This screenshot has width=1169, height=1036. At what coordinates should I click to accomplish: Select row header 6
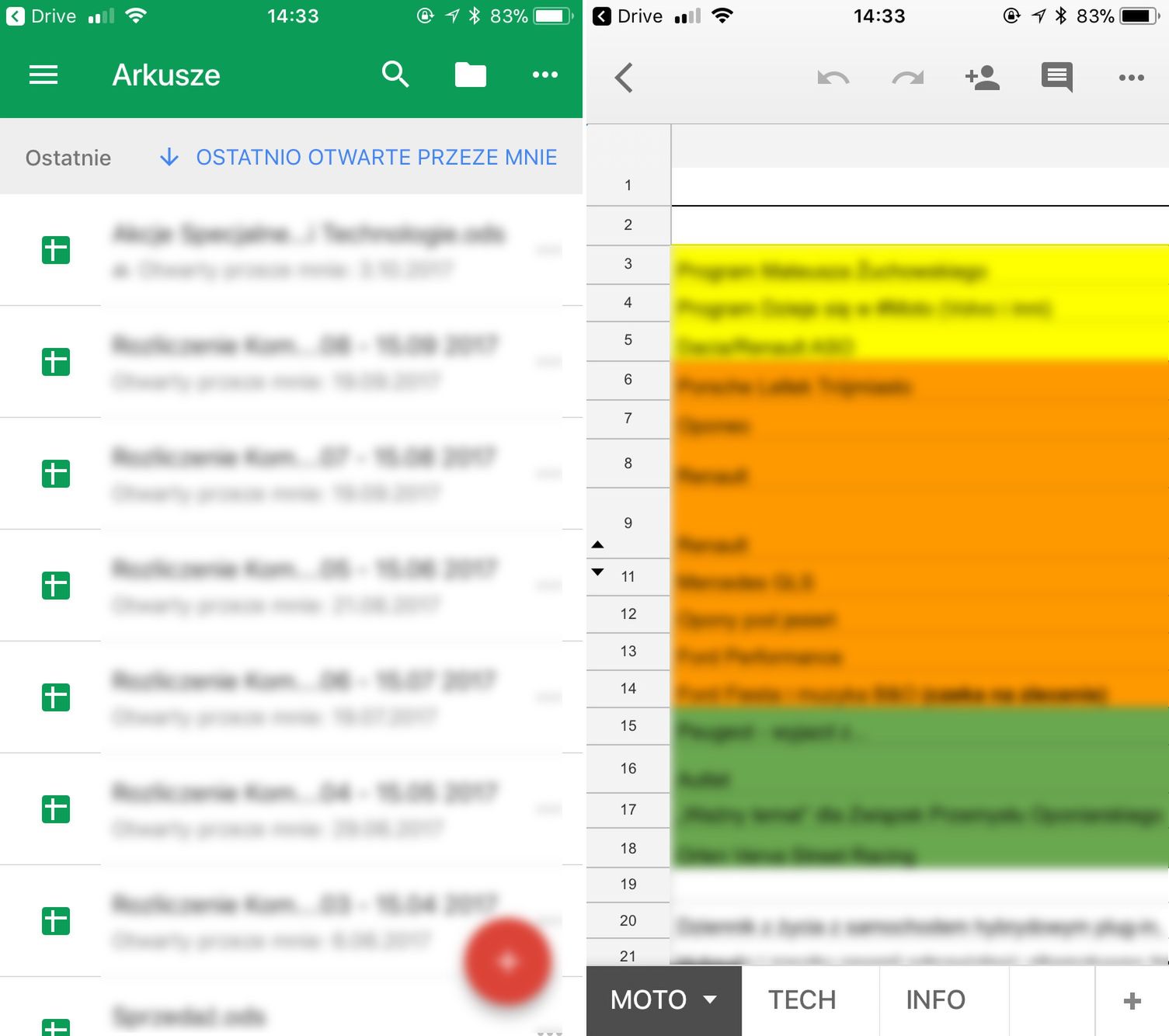(628, 380)
